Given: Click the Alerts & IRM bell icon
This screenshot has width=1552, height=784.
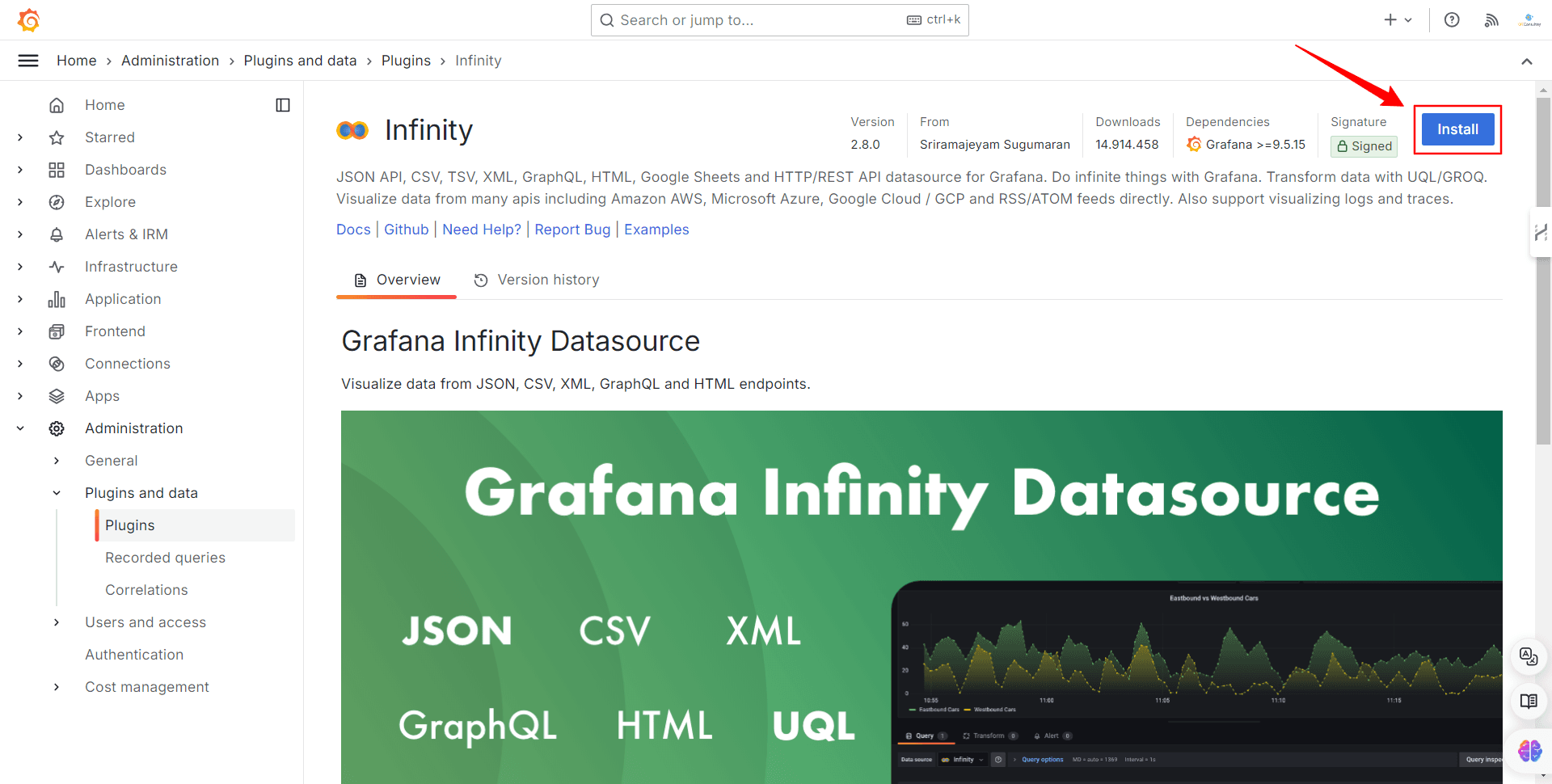Looking at the screenshot, I should 57,234.
